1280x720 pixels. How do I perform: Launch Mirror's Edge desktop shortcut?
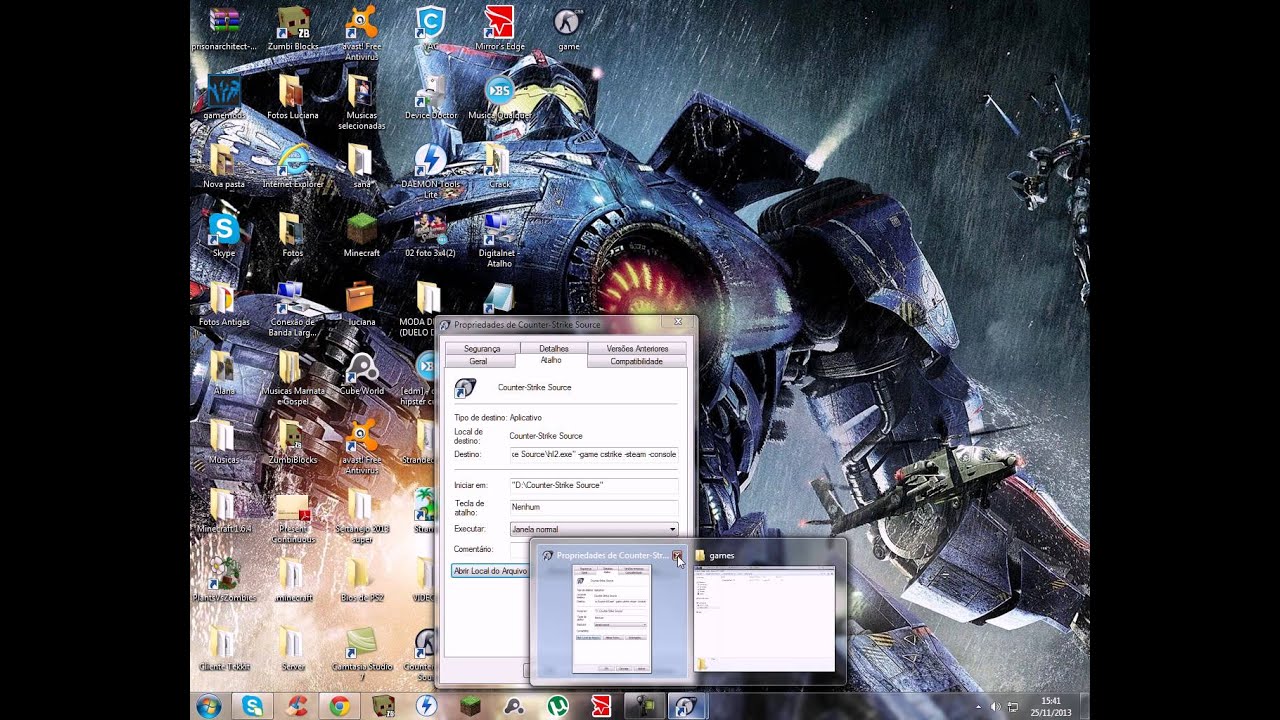click(499, 28)
